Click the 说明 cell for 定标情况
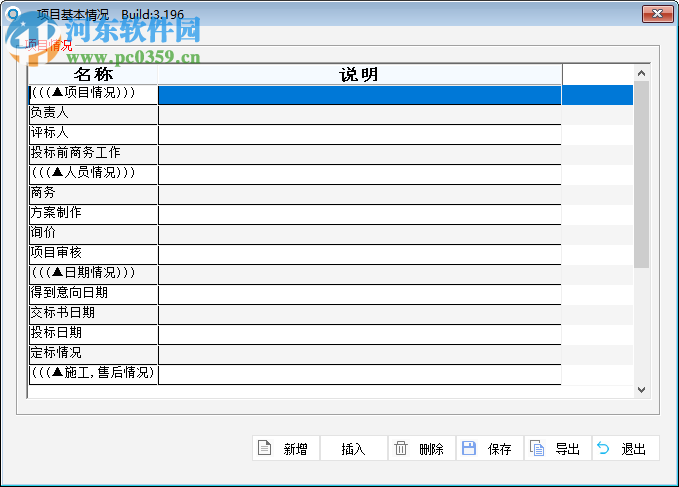Viewport: 679px width, 487px height. click(x=360, y=354)
